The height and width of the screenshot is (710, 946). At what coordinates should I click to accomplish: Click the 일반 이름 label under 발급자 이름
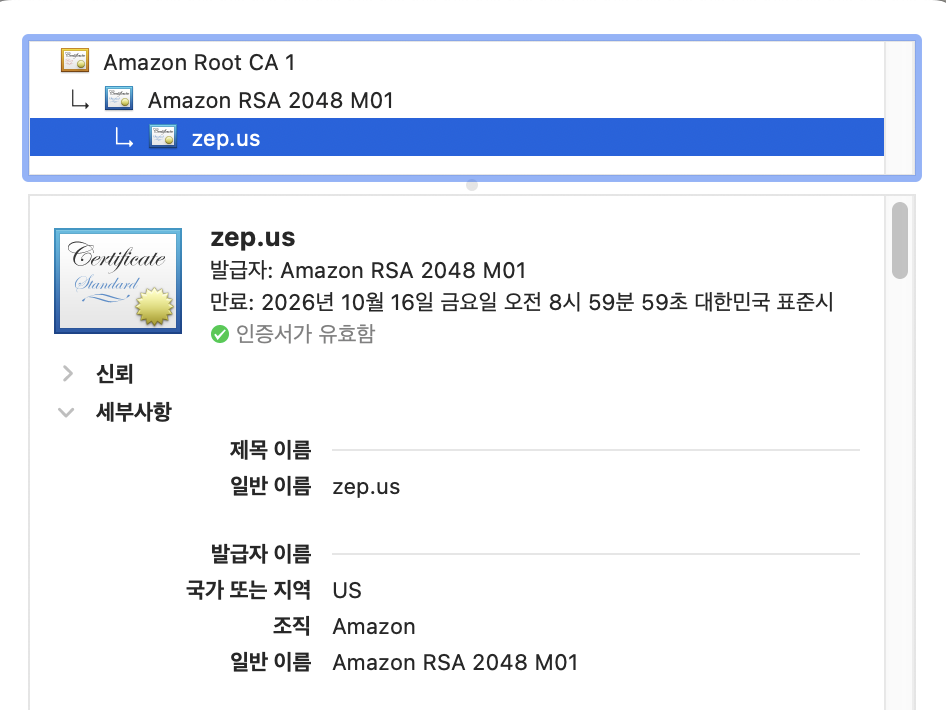(x=270, y=662)
